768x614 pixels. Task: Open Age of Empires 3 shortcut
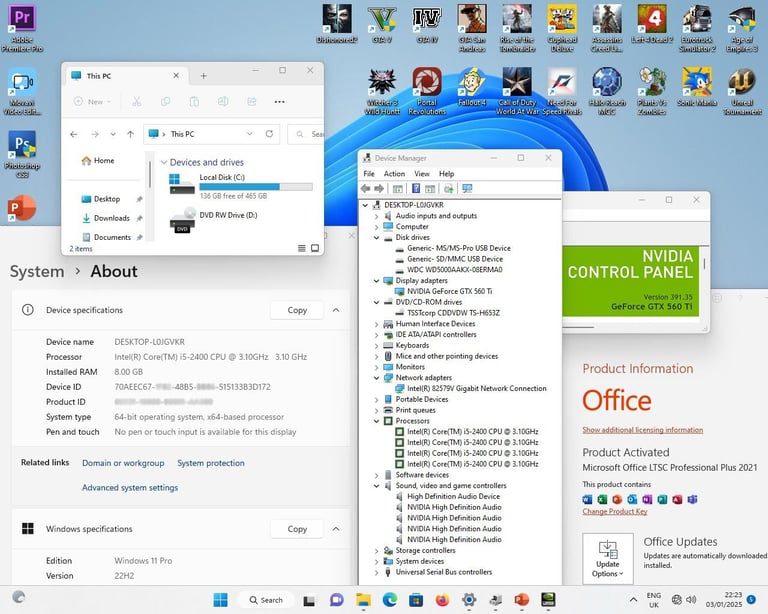point(742,28)
